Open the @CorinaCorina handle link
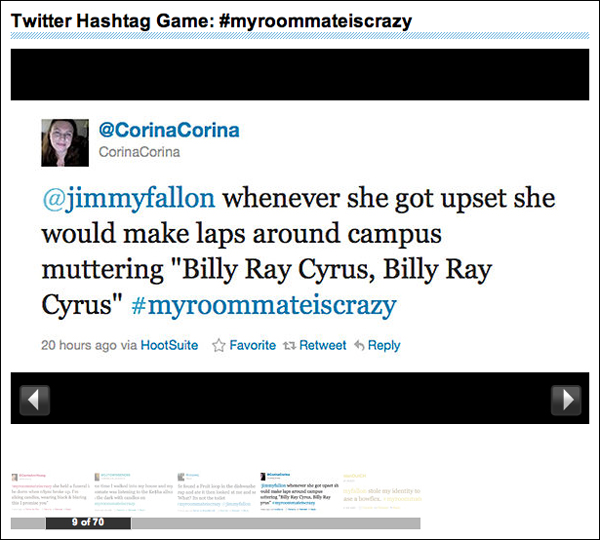This screenshot has width=600, height=540. 169,131
